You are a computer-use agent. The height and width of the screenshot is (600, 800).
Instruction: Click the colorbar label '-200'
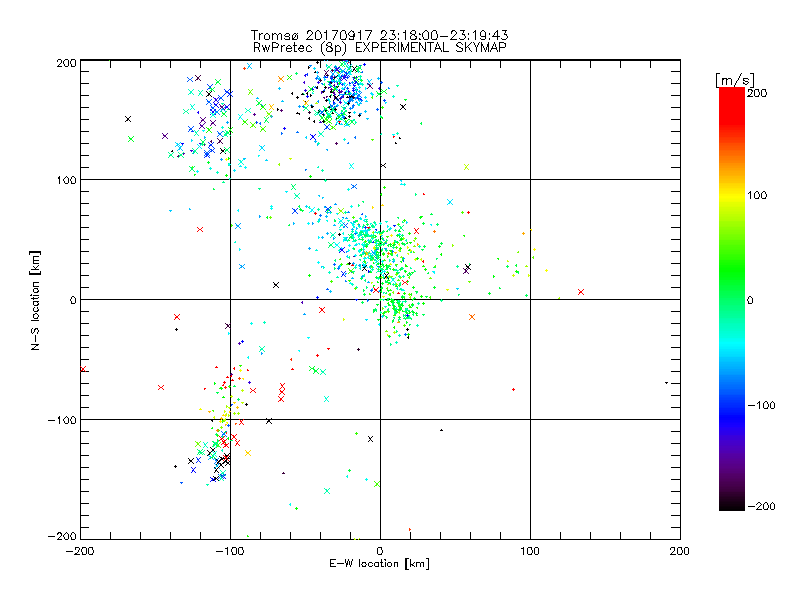pyautogui.click(x=761, y=507)
